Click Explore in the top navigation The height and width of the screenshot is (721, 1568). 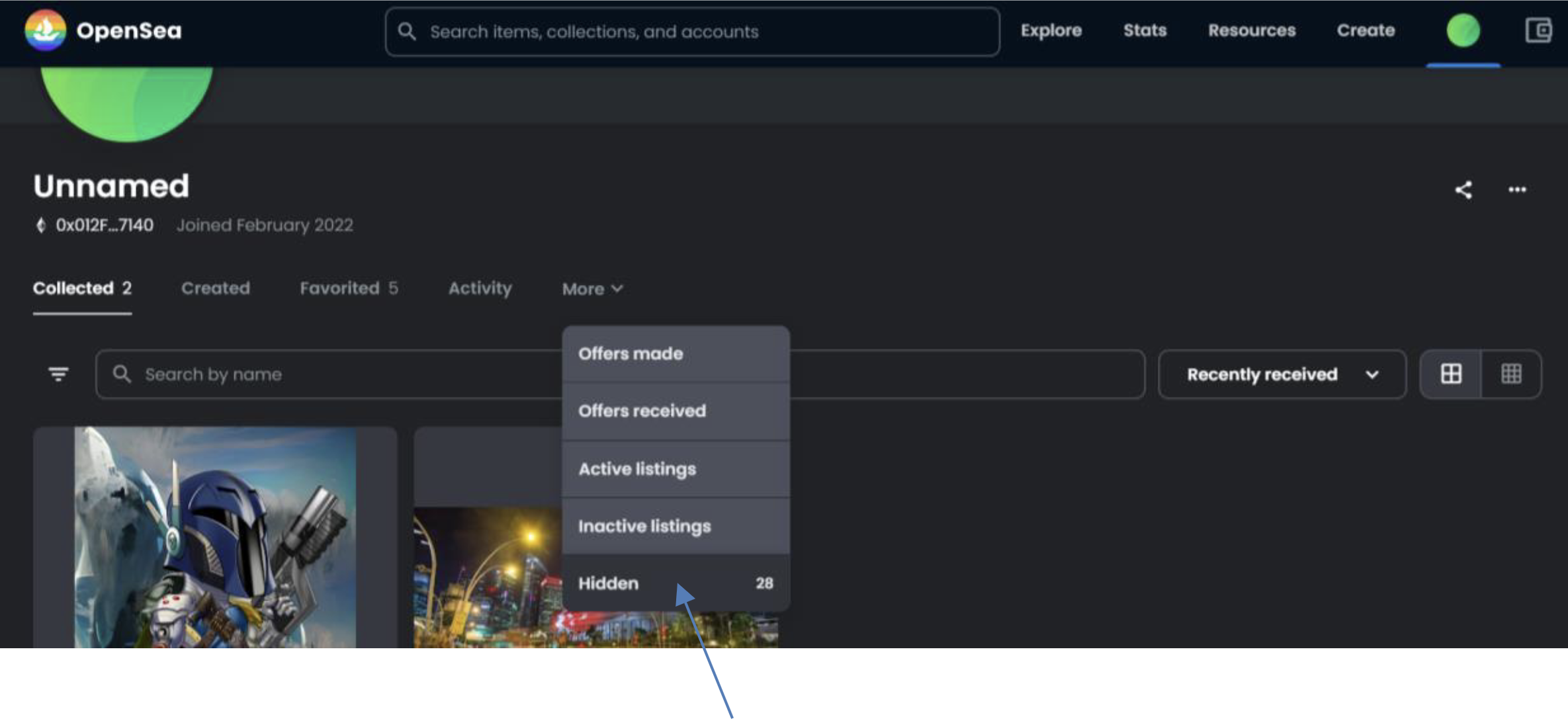click(1051, 30)
